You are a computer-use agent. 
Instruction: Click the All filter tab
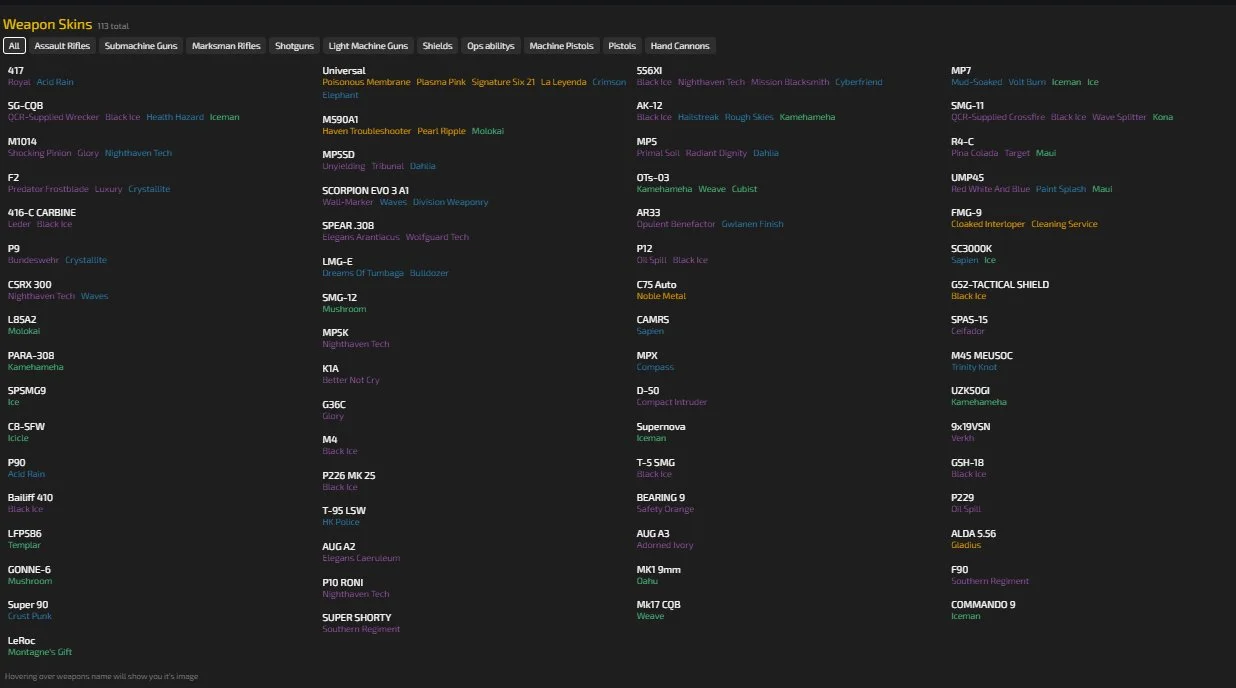coord(14,46)
